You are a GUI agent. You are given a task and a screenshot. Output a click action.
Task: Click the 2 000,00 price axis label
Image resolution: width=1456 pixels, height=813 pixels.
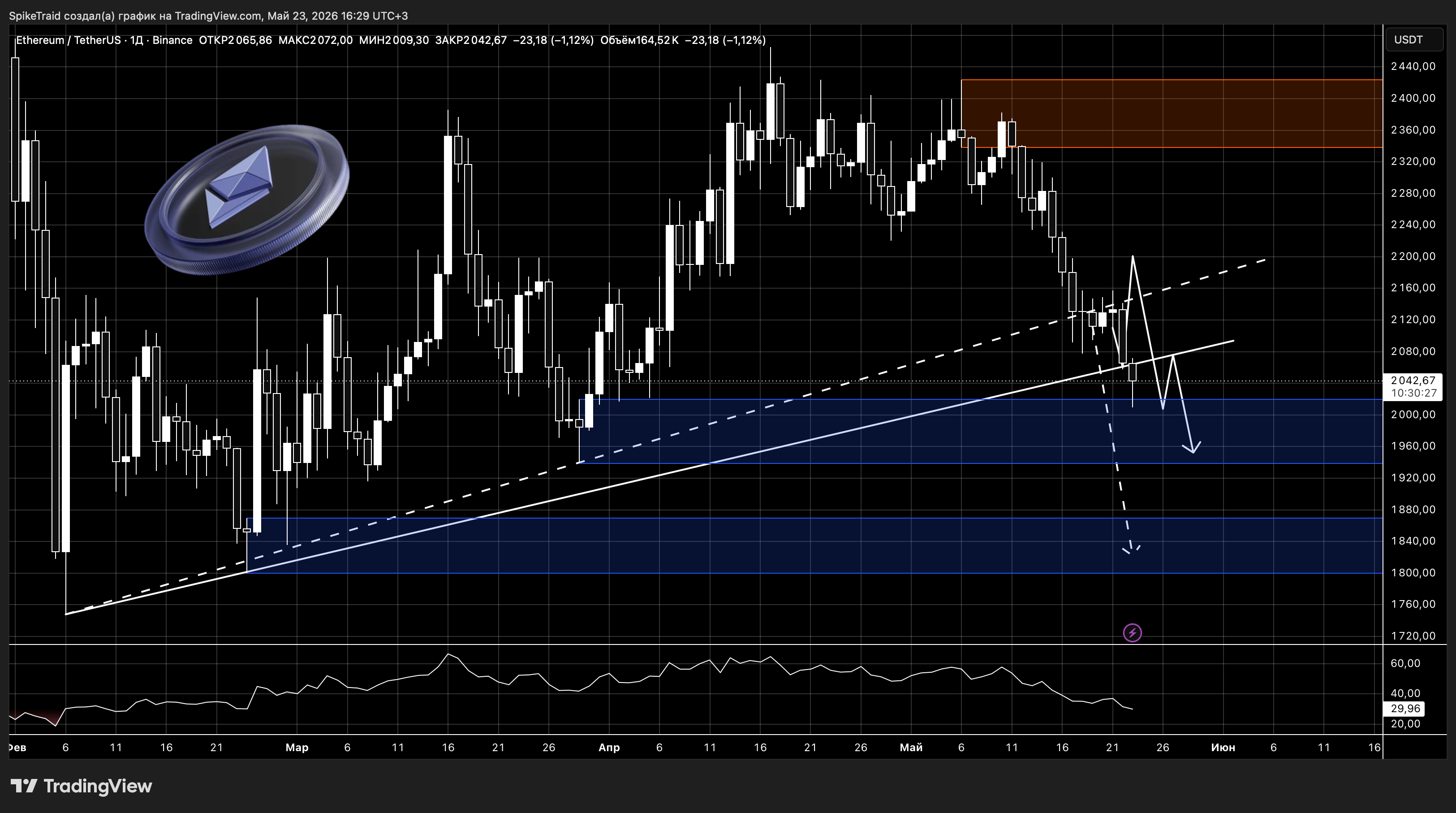pos(1413,415)
